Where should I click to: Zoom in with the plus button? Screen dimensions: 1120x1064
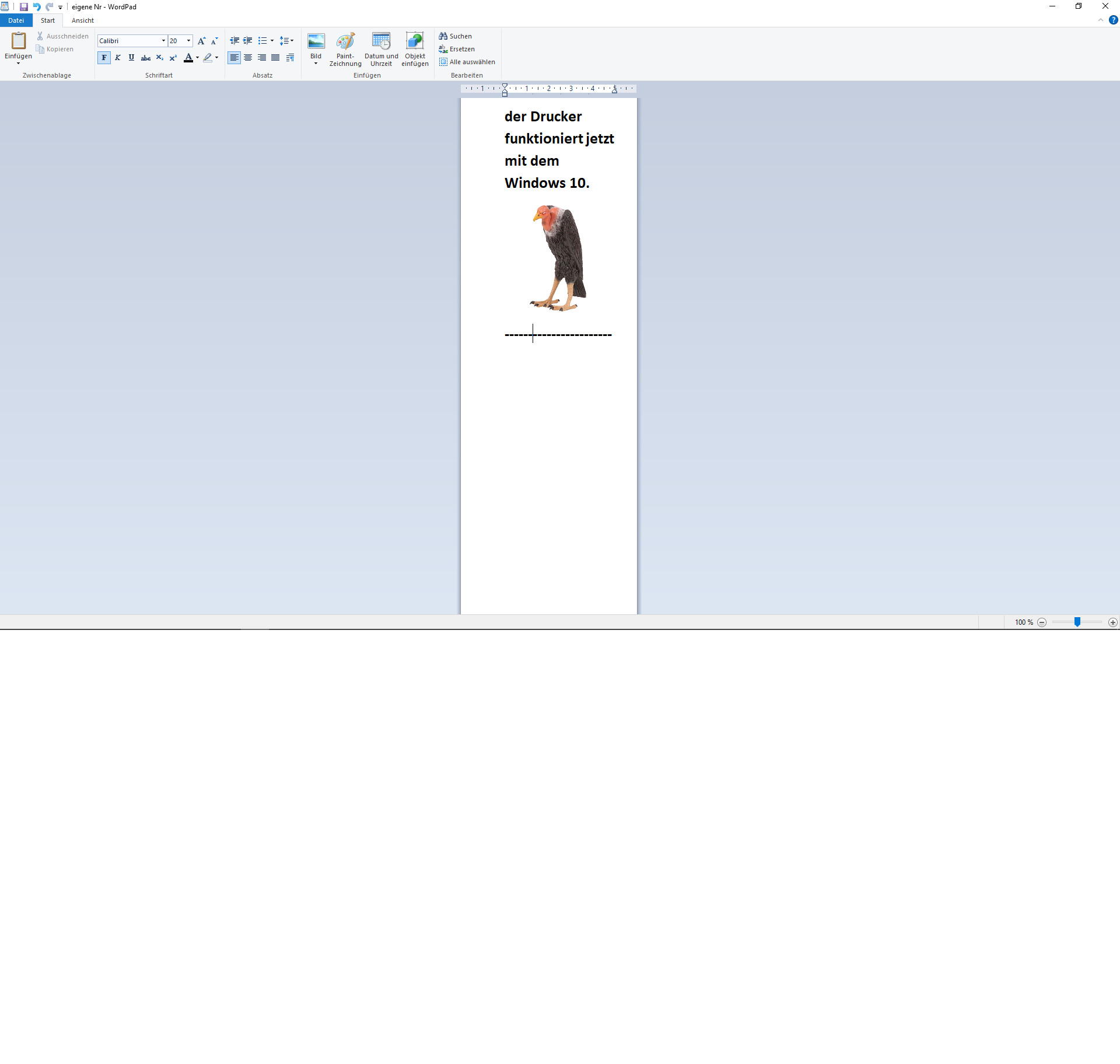pos(1113,622)
